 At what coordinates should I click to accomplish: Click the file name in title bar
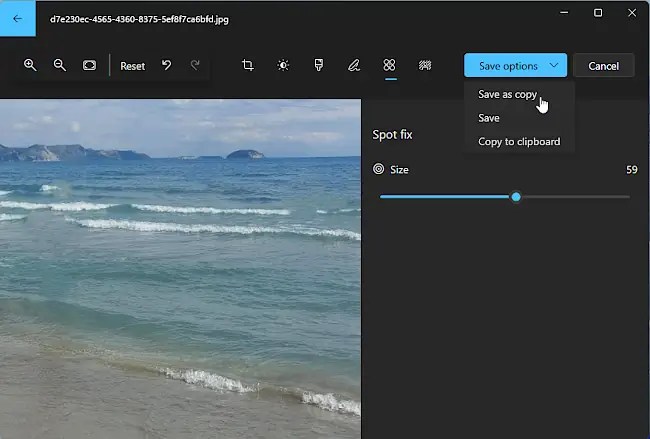tap(139, 19)
